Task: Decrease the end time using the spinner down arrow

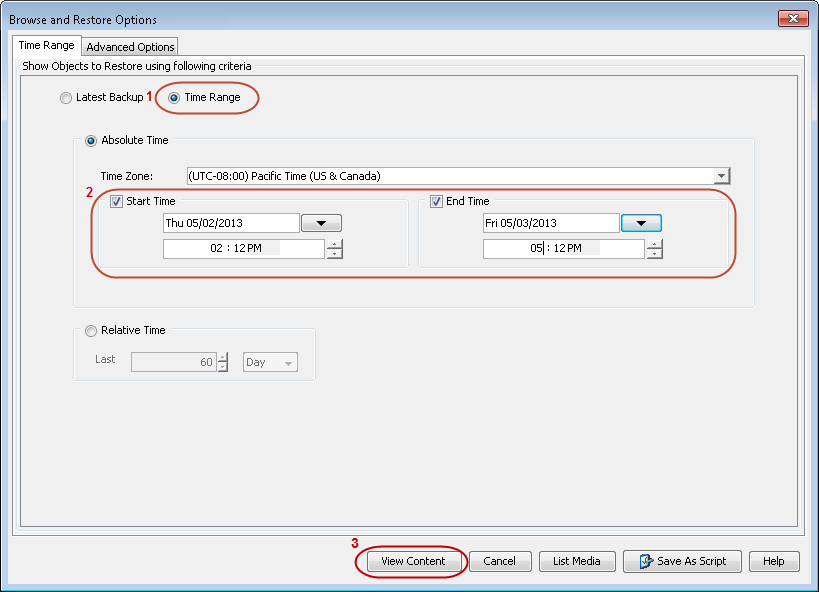Action: point(655,252)
